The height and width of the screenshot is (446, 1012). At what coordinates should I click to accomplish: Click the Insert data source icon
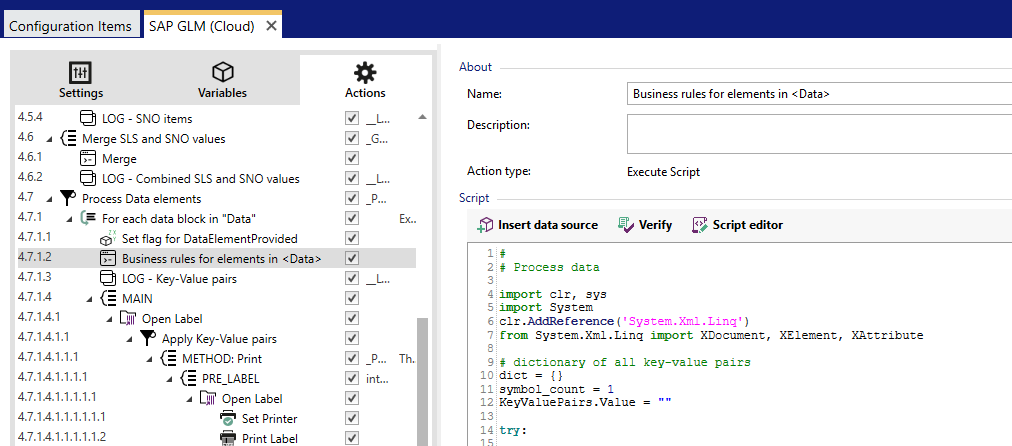tap(486, 225)
